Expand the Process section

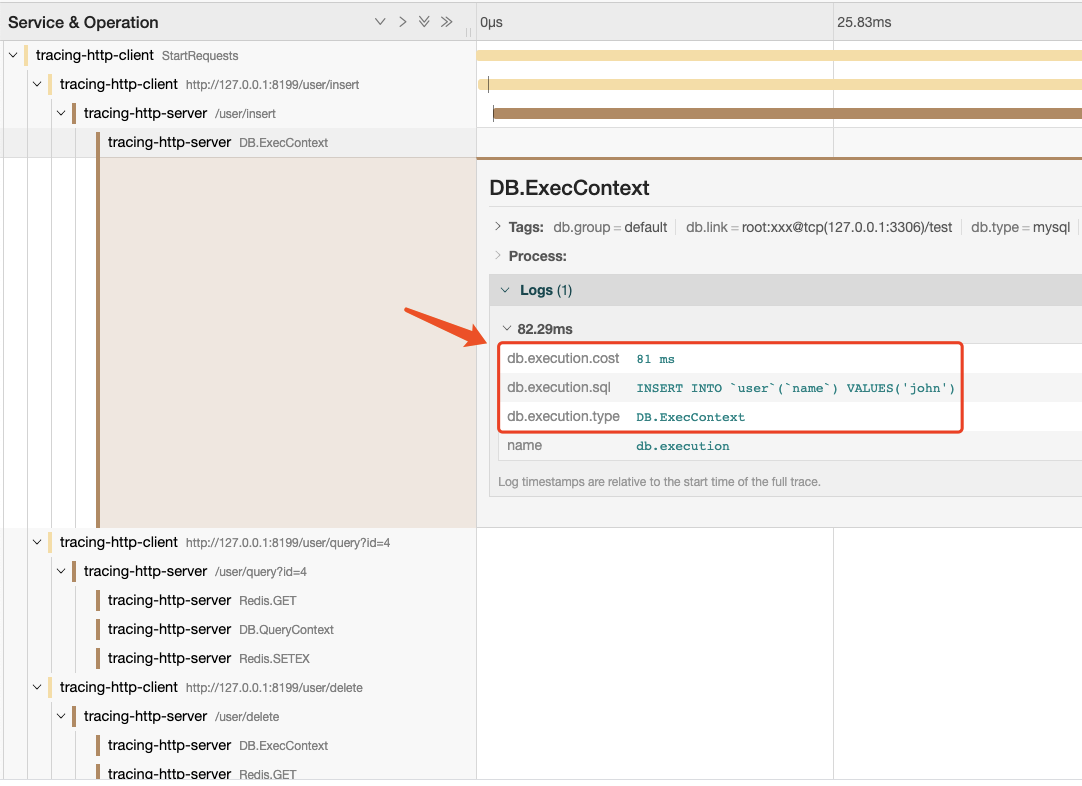click(498, 256)
